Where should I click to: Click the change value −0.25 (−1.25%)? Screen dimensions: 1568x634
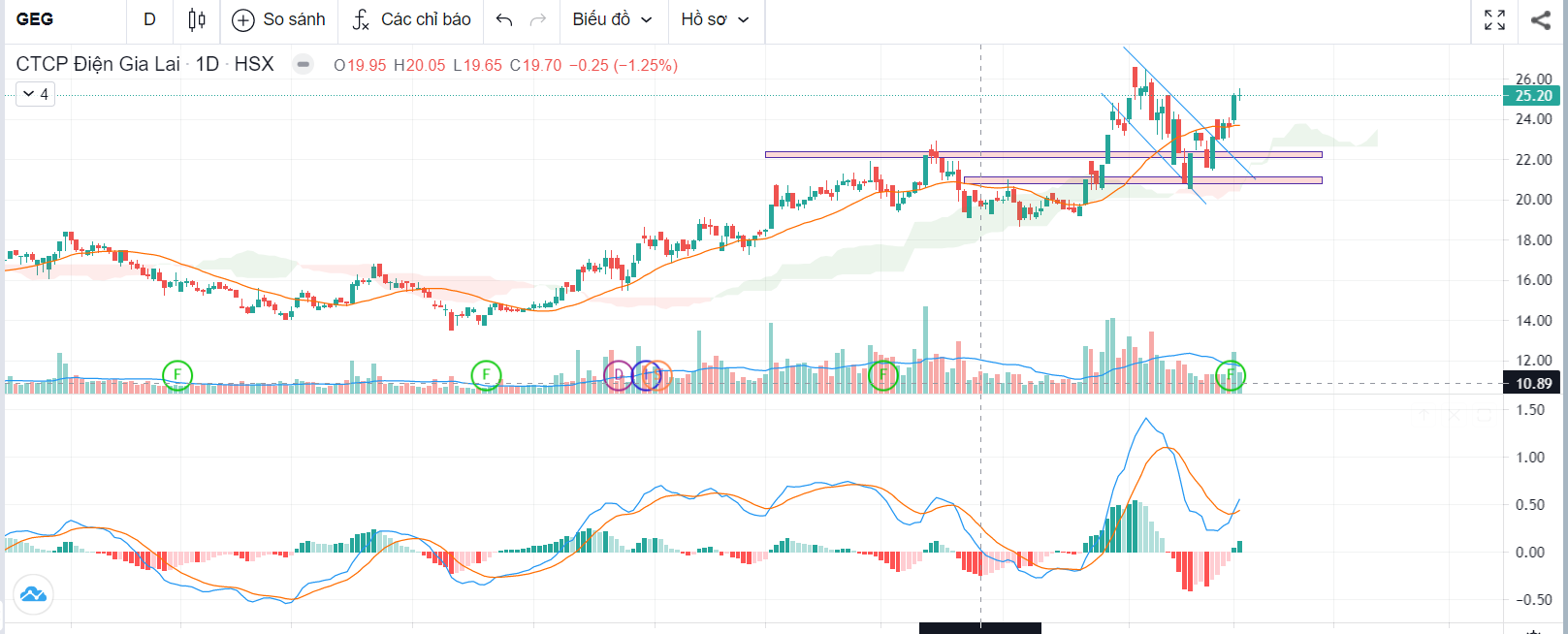tap(624, 65)
